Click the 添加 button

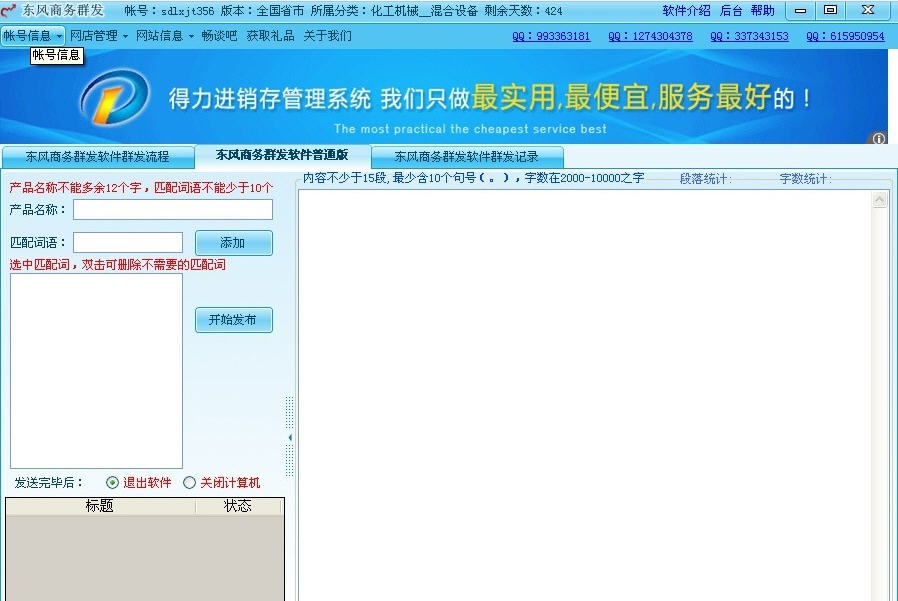tap(234, 243)
